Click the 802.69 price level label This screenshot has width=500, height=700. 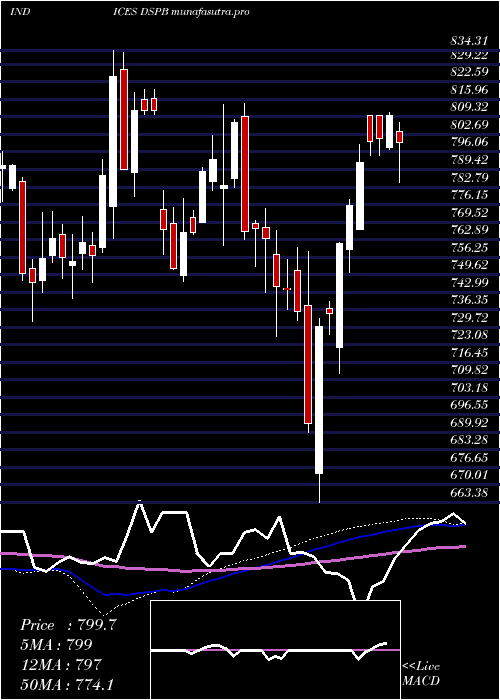[469, 125]
